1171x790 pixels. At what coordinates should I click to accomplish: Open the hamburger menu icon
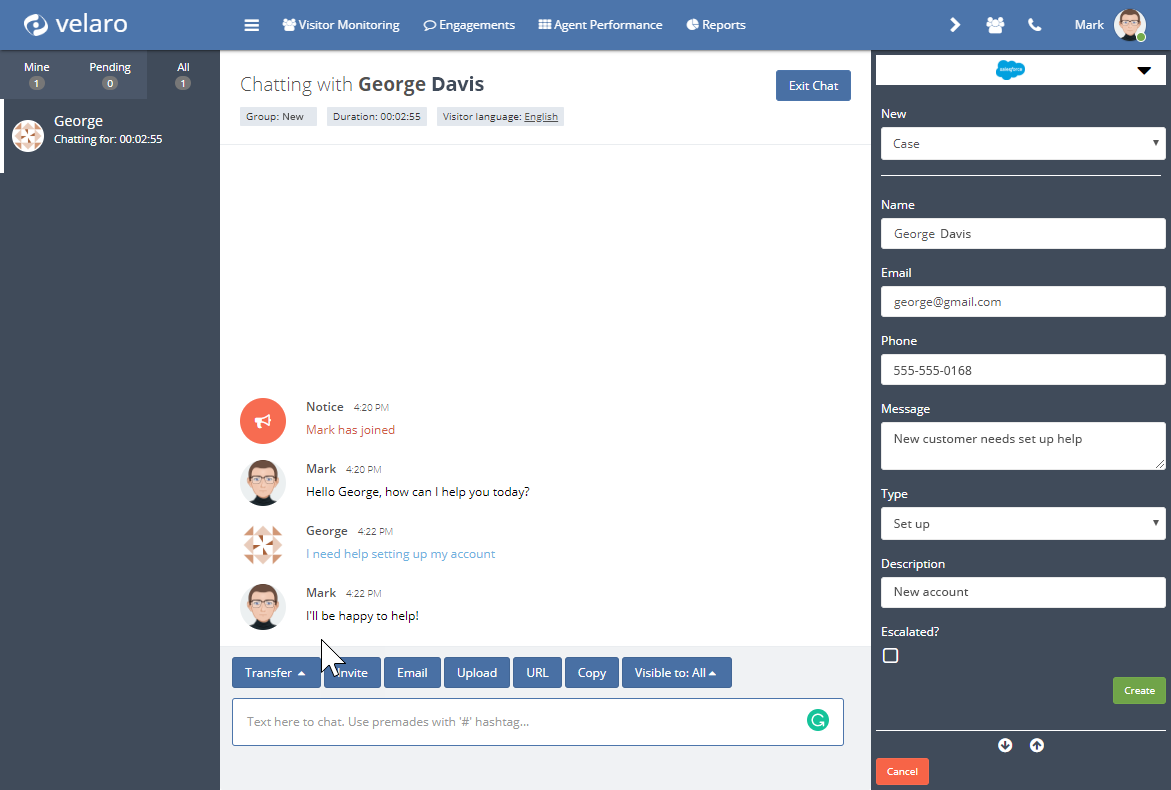point(252,25)
